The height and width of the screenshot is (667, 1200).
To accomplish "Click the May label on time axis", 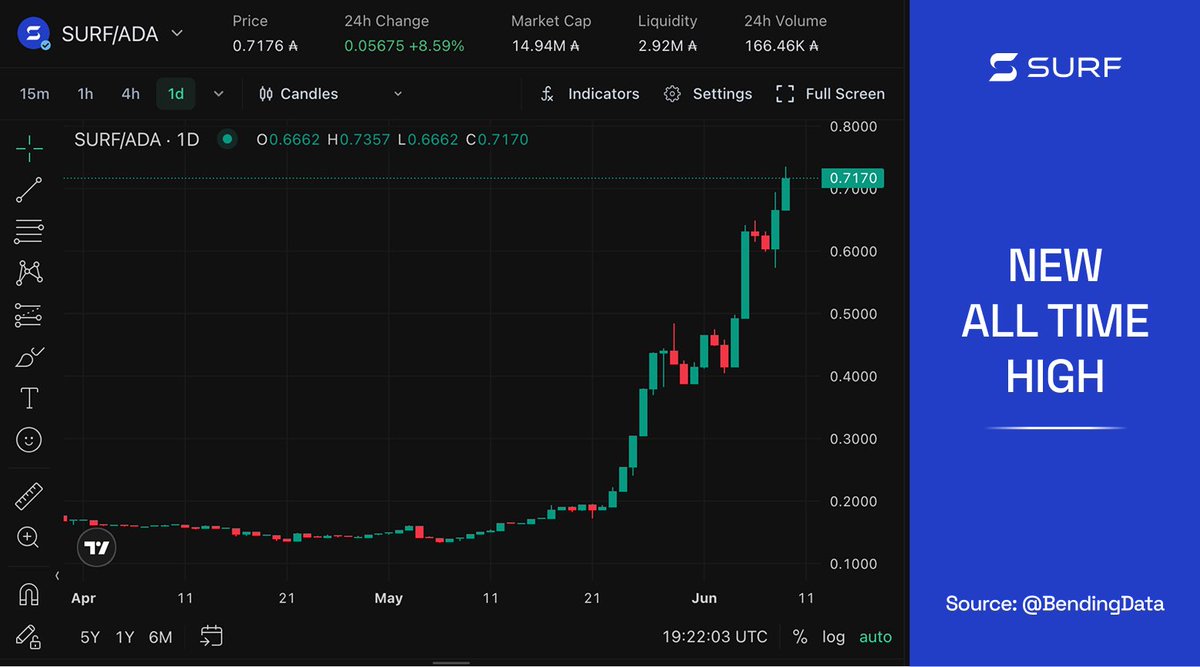I will (388, 598).
